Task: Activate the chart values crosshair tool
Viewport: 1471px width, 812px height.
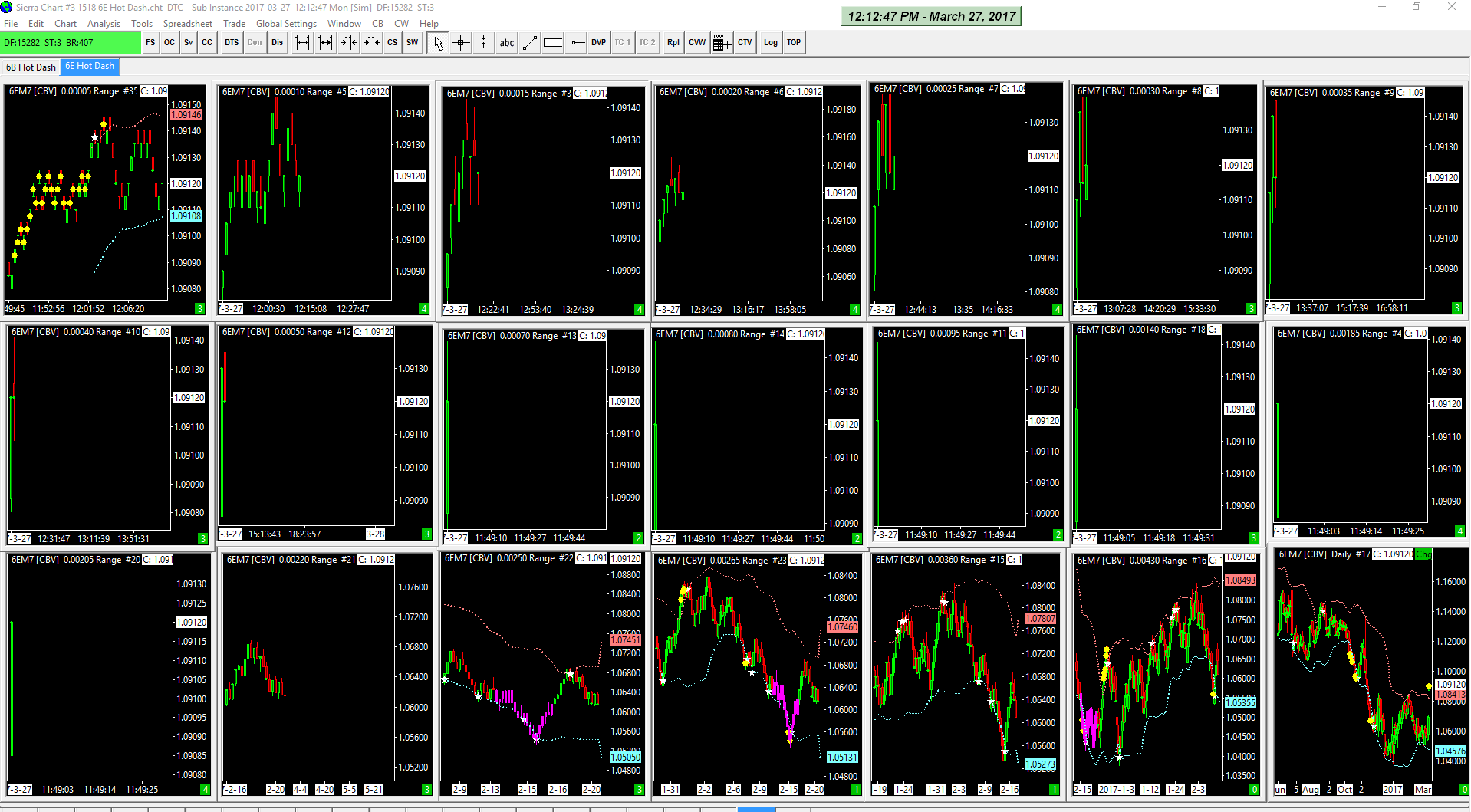Action: coord(460,43)
